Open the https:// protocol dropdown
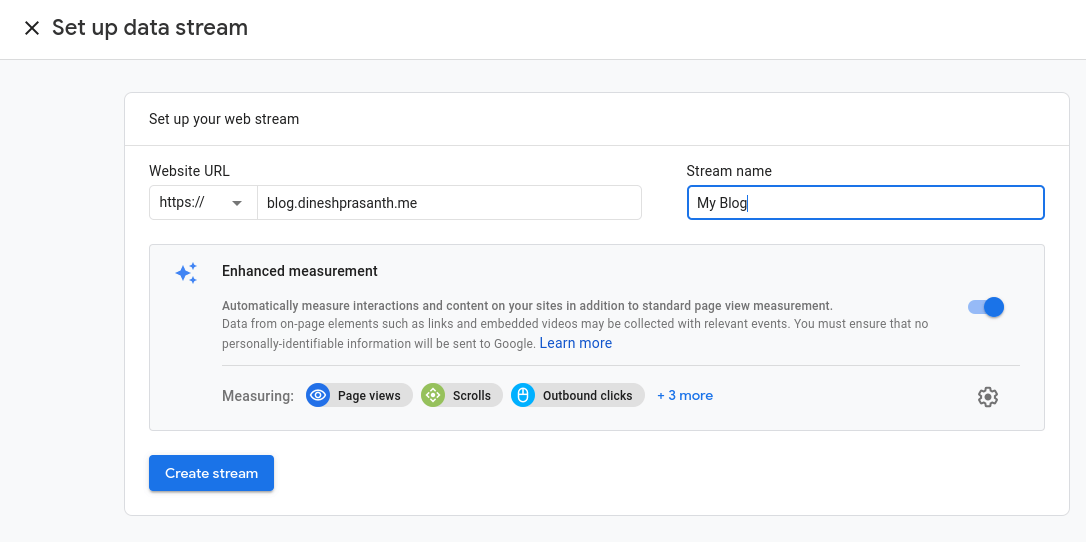 [x=203, y=202]
